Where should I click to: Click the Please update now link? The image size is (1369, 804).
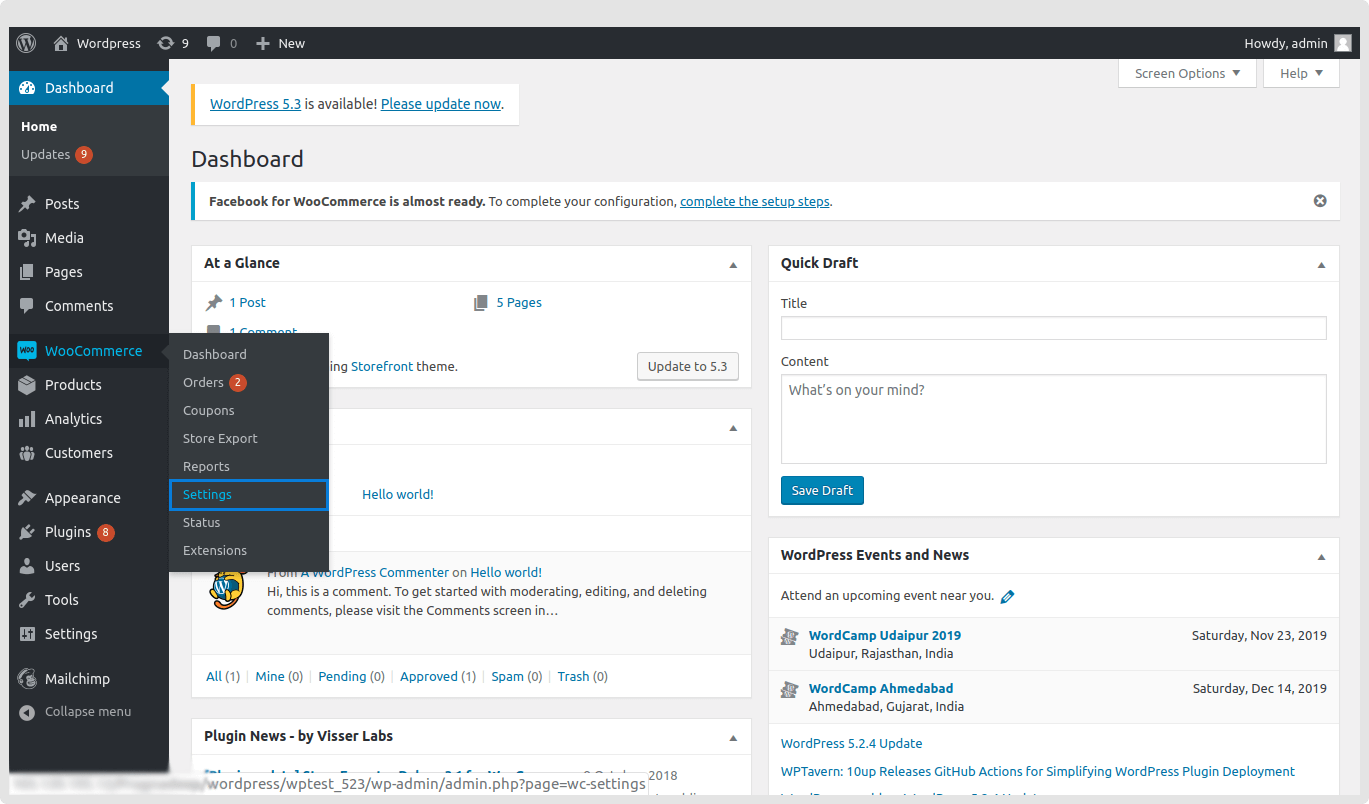(441, 103)
